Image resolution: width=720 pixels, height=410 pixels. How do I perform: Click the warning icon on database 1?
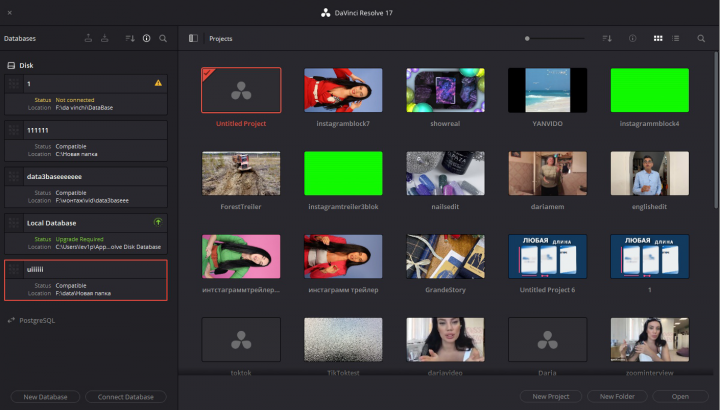(x=158, y=83)
